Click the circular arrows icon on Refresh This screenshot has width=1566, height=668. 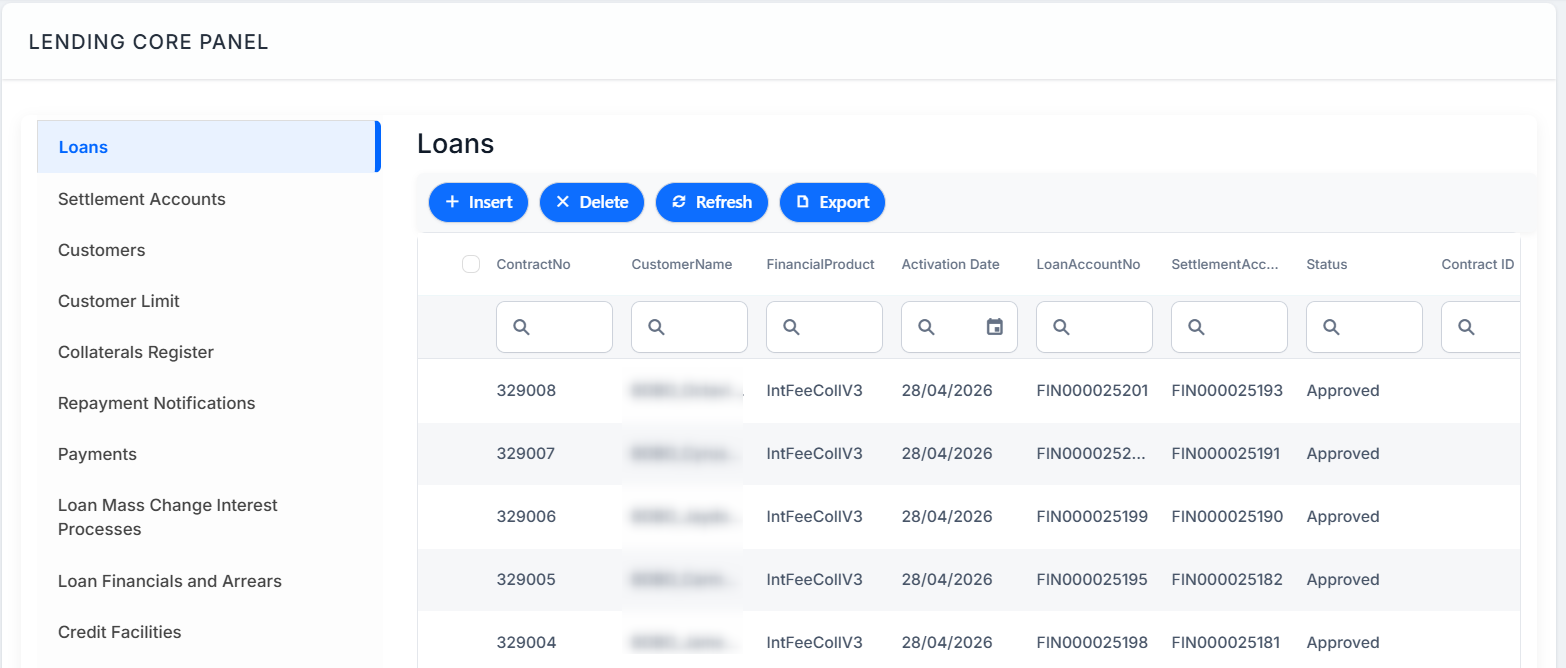click(679, 202)
